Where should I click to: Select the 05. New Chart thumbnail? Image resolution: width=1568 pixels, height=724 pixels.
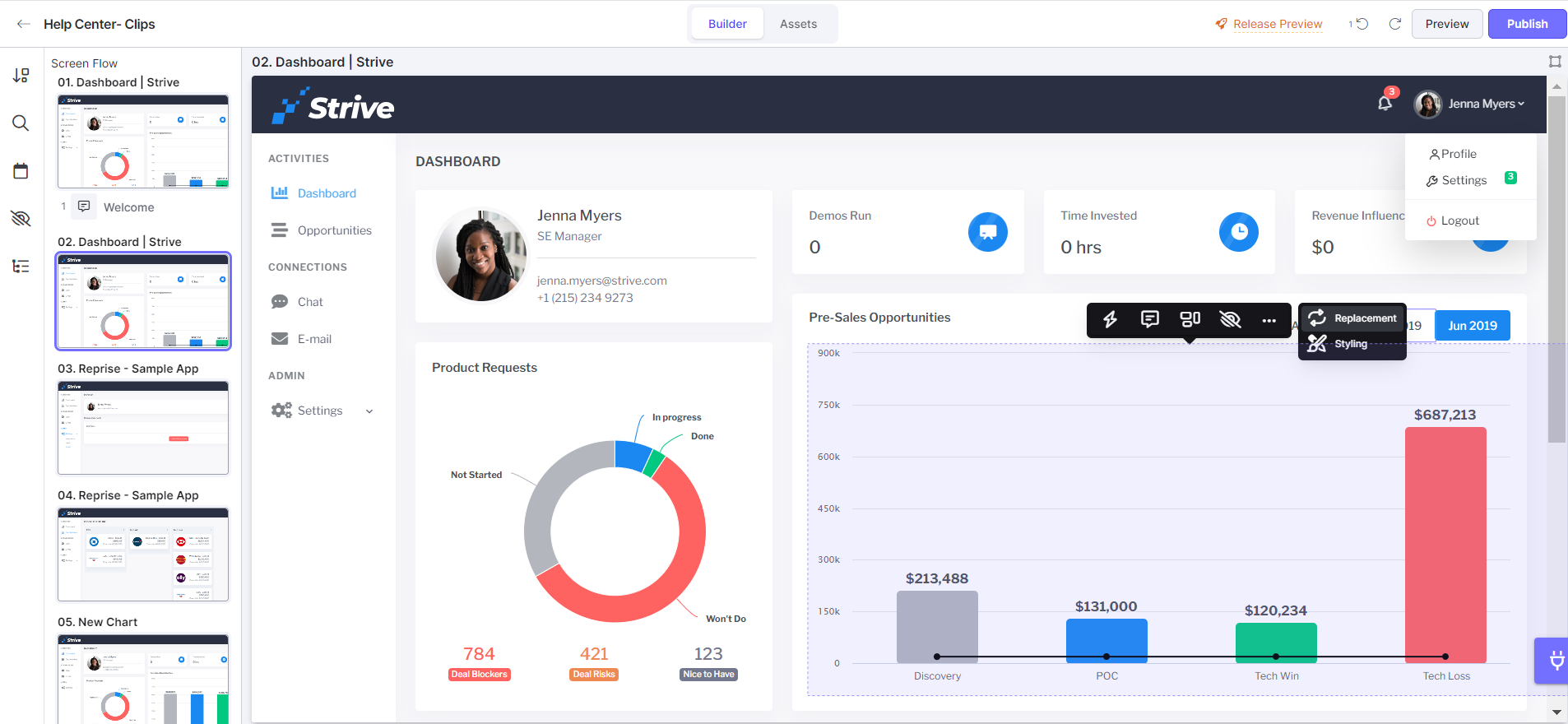pyautogui.click(x=143, y=679)
